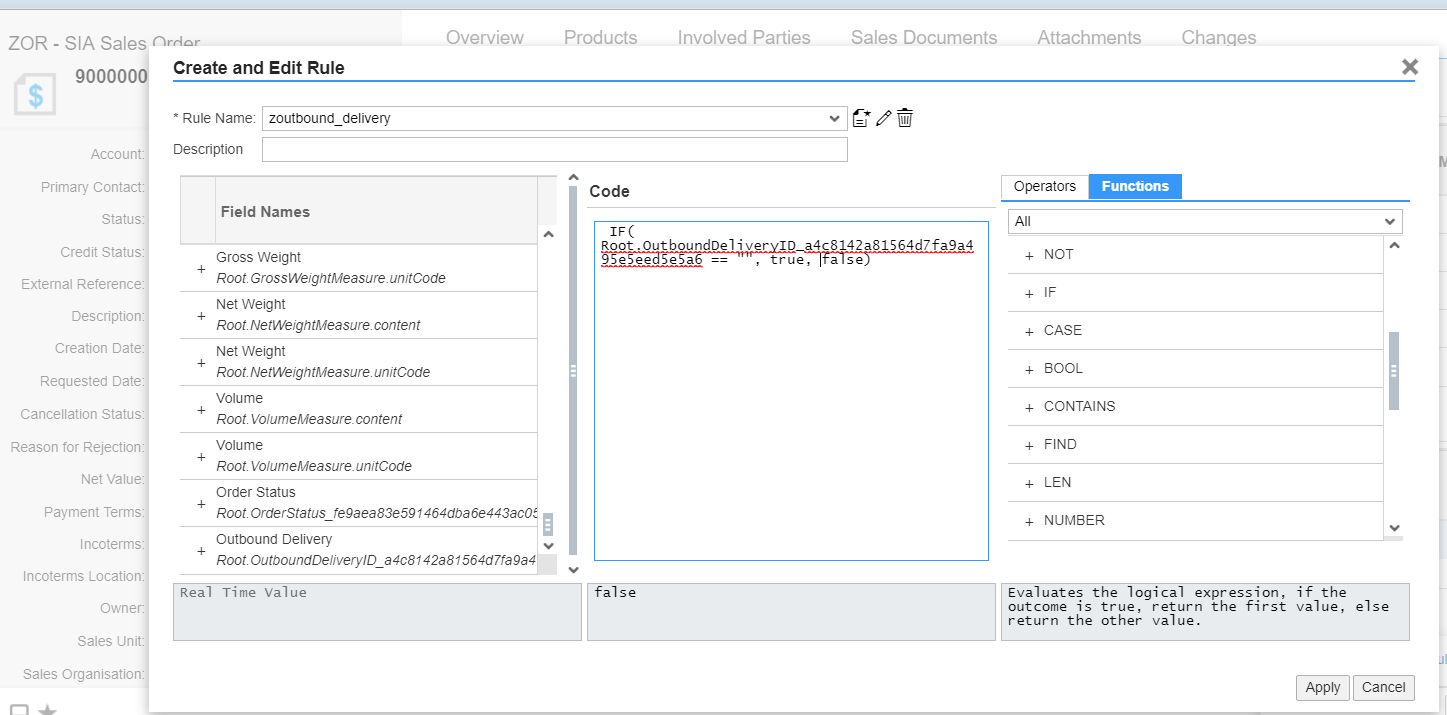
Task: Select the Order Status field name
Action: coord(256,492)
